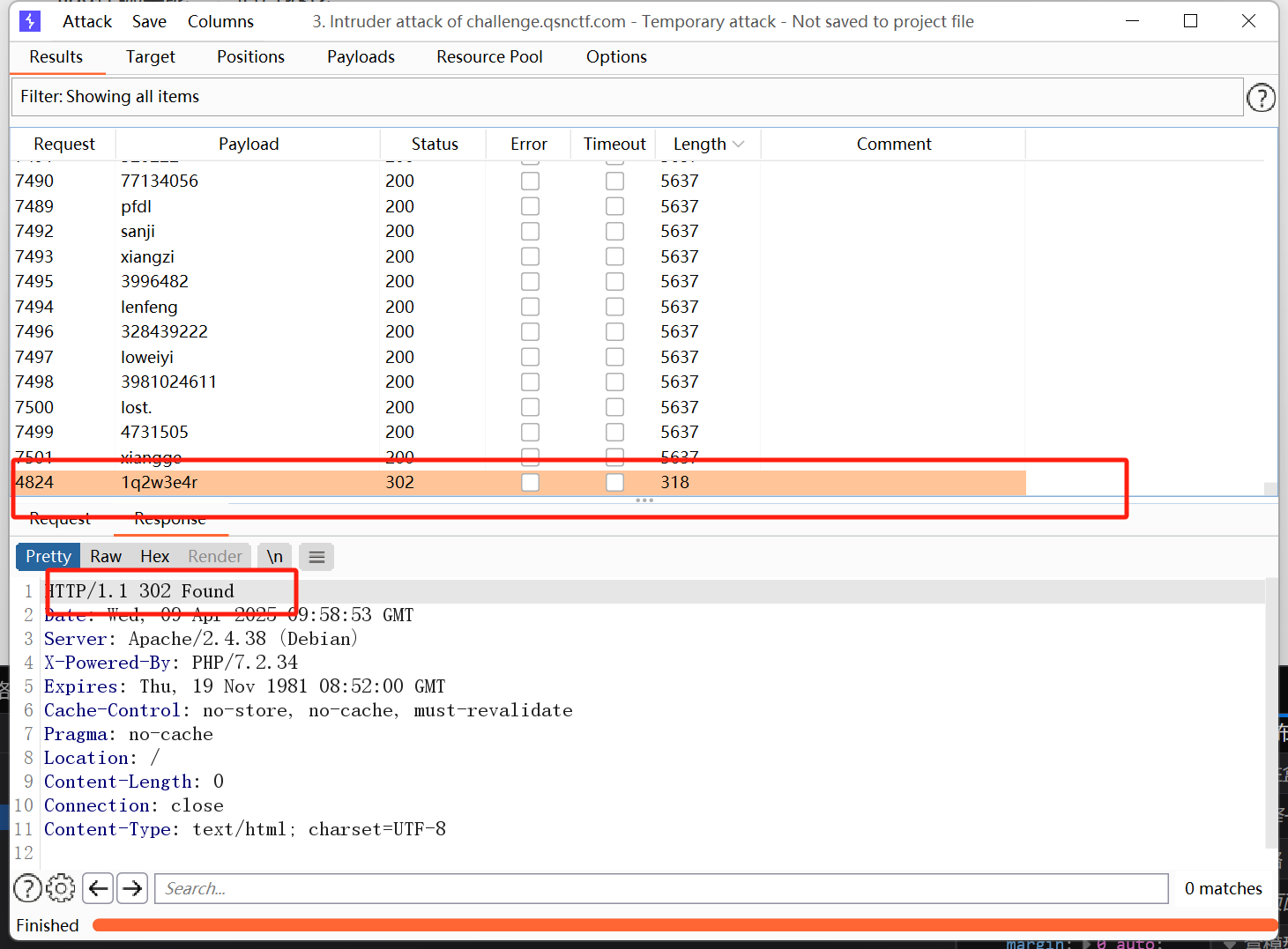1288x949 pixels.
Task: Click the Filter: Showing all items bar
Action: (x=627, y=97)
